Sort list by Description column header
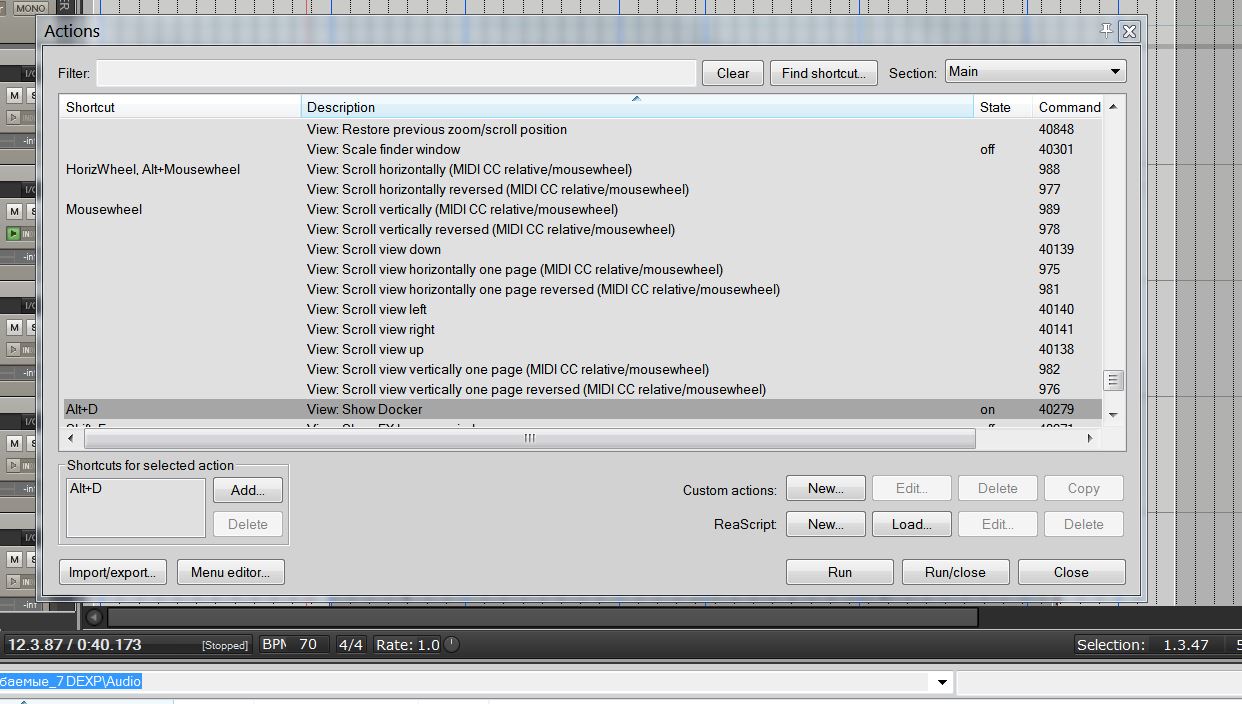The image size is (1242, 704). [637, 106]
